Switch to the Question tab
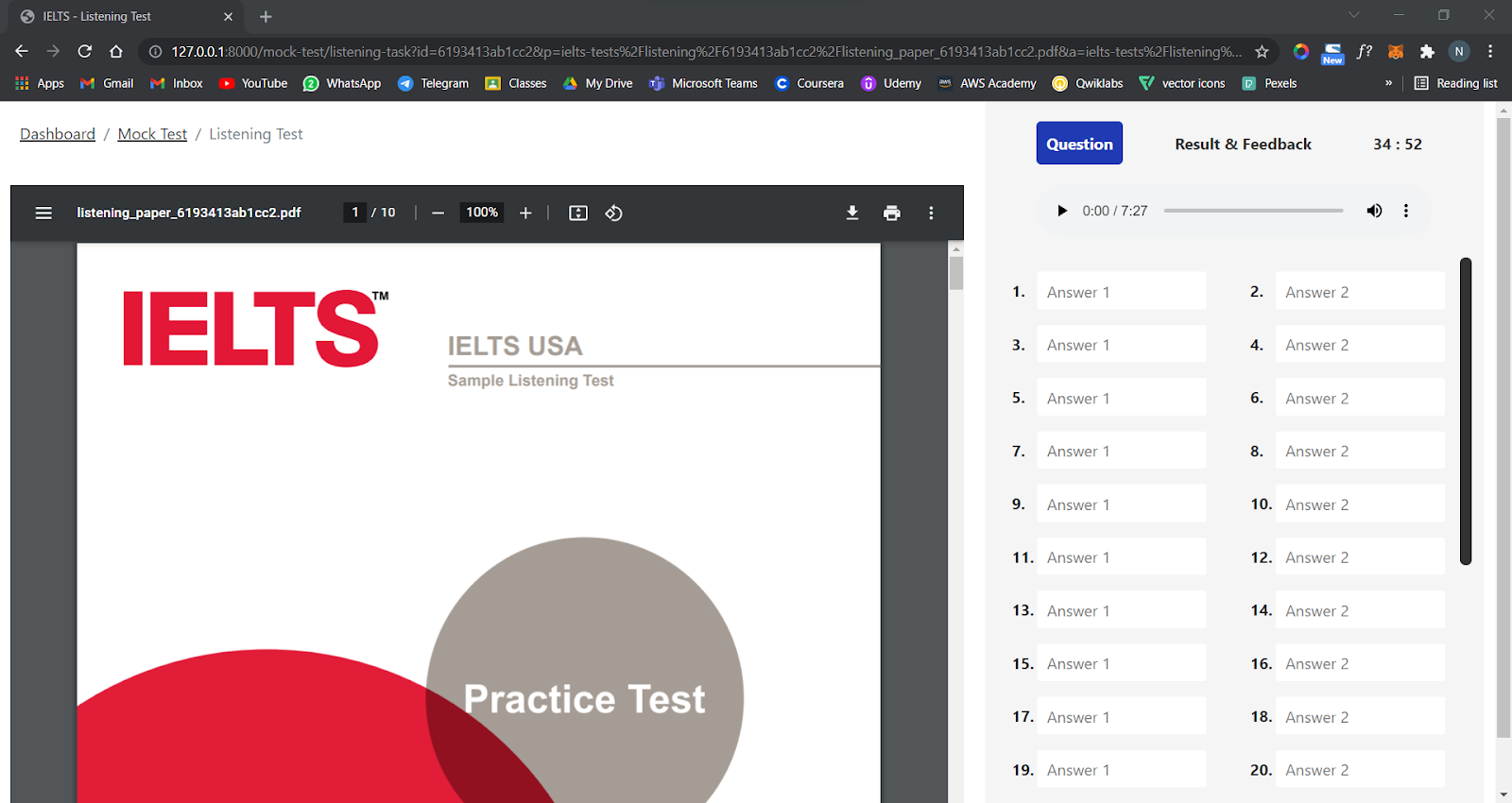Viewport: 1512px width, 803px height. point(1079,144)
